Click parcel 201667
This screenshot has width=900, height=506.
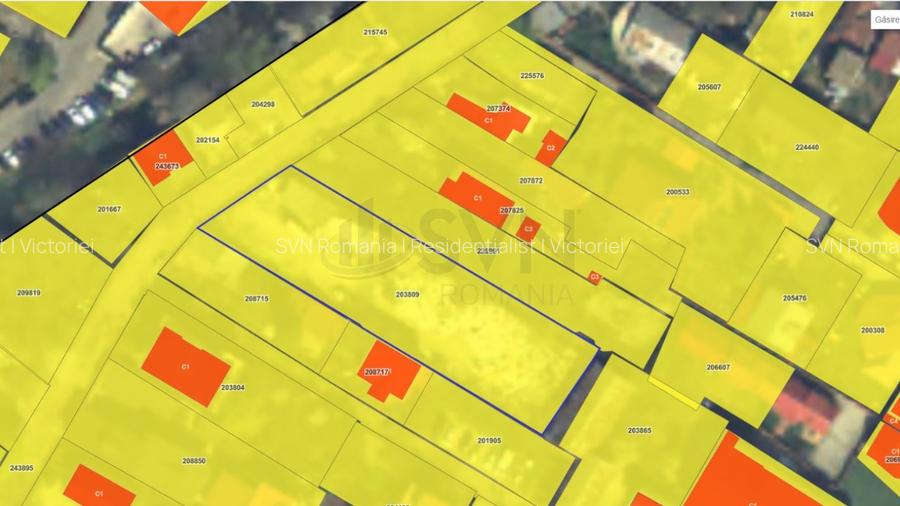[109, 209]
